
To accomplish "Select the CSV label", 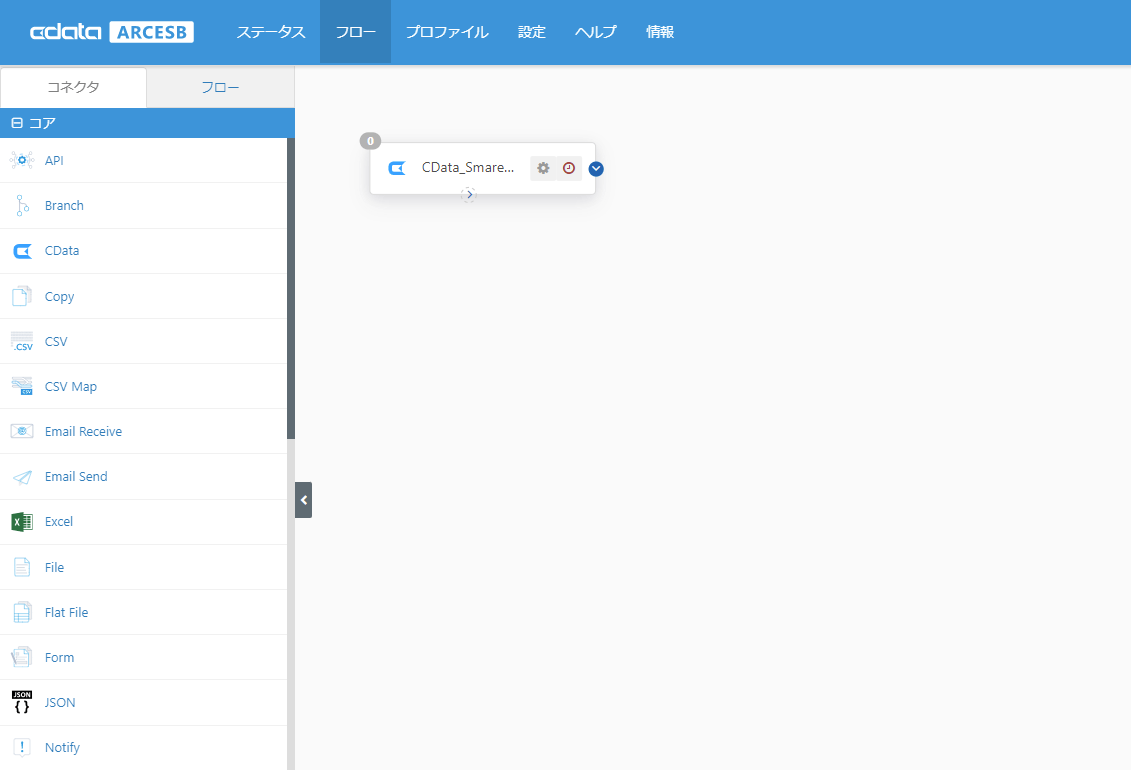I will 56,341.
